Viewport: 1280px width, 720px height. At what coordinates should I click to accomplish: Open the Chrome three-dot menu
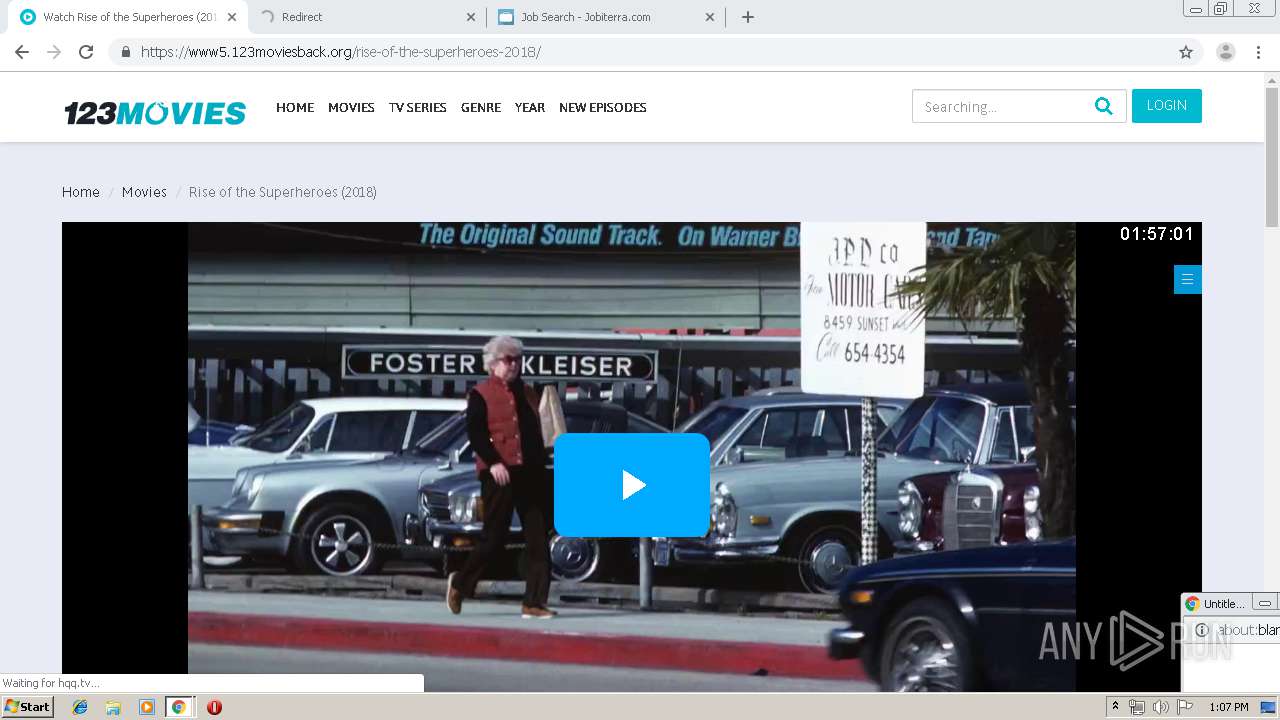pos(1259,52)
